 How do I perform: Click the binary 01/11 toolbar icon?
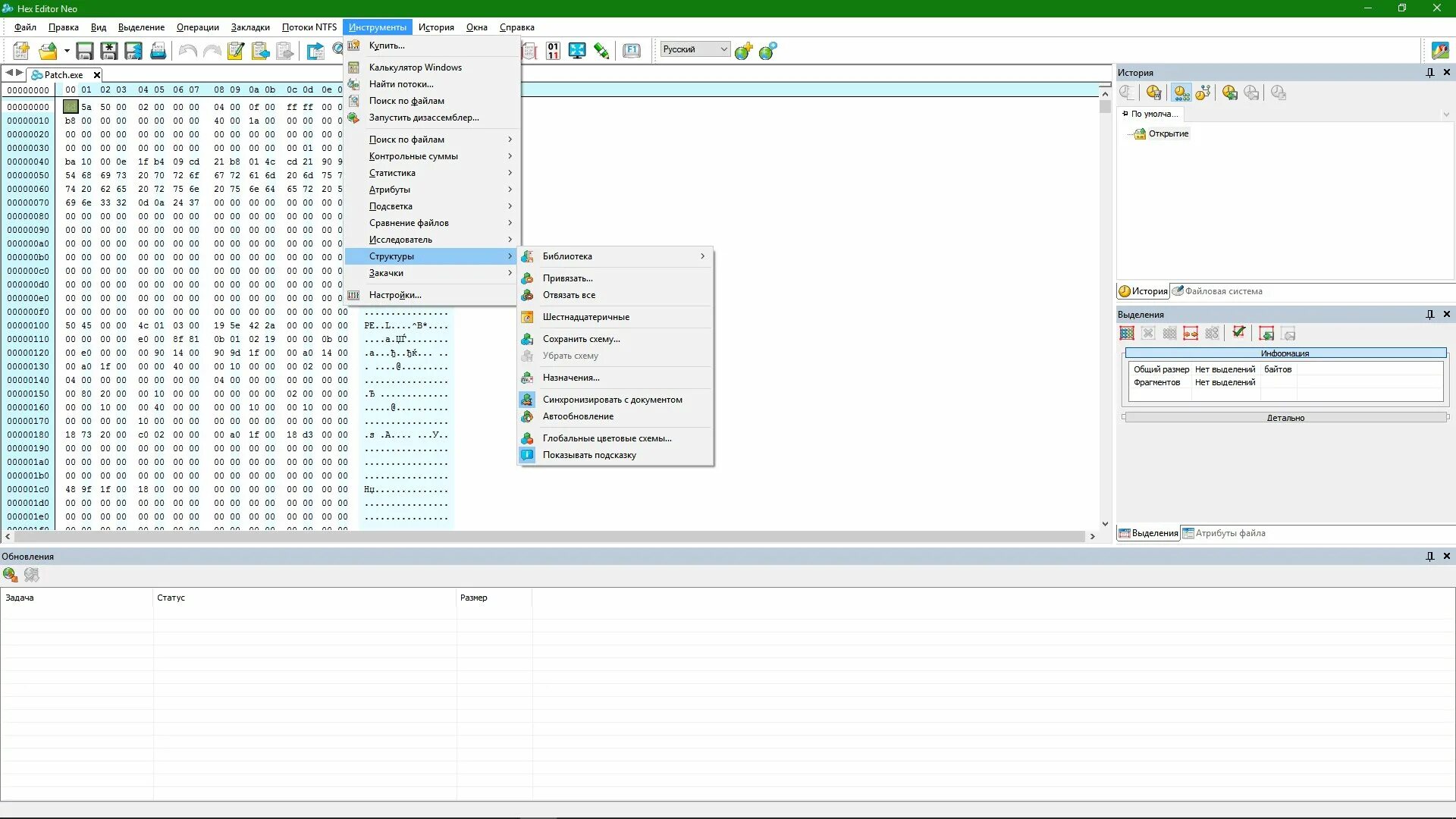tap(553, 51)
